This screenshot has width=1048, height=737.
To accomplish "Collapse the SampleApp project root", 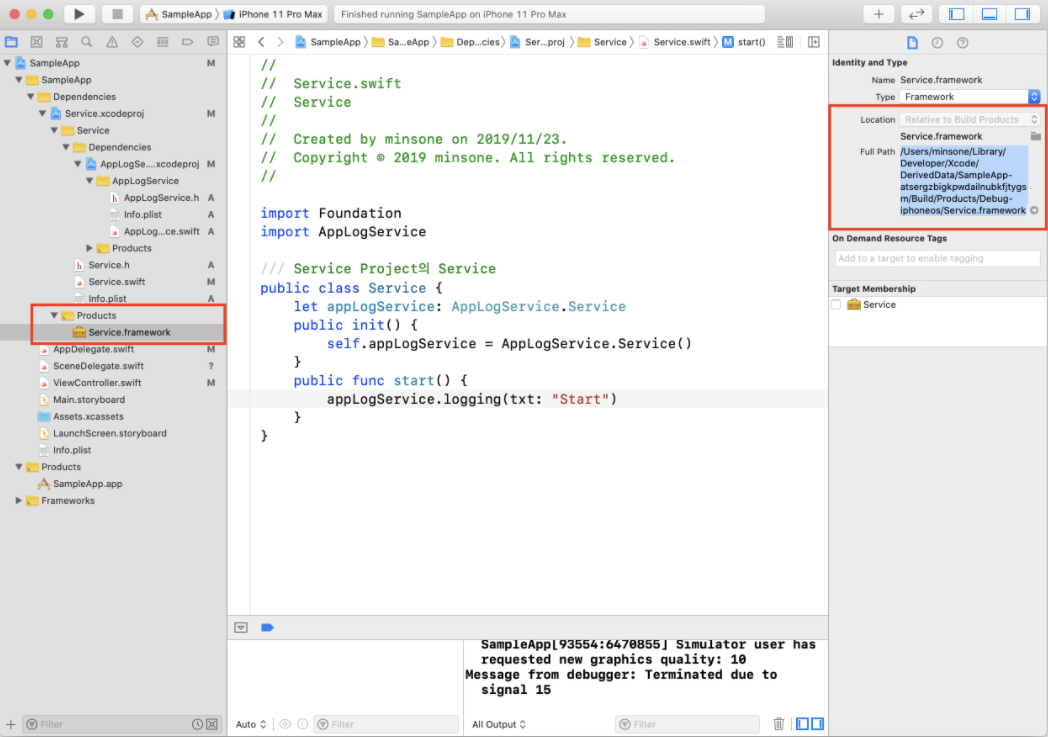I will [7, 63].
